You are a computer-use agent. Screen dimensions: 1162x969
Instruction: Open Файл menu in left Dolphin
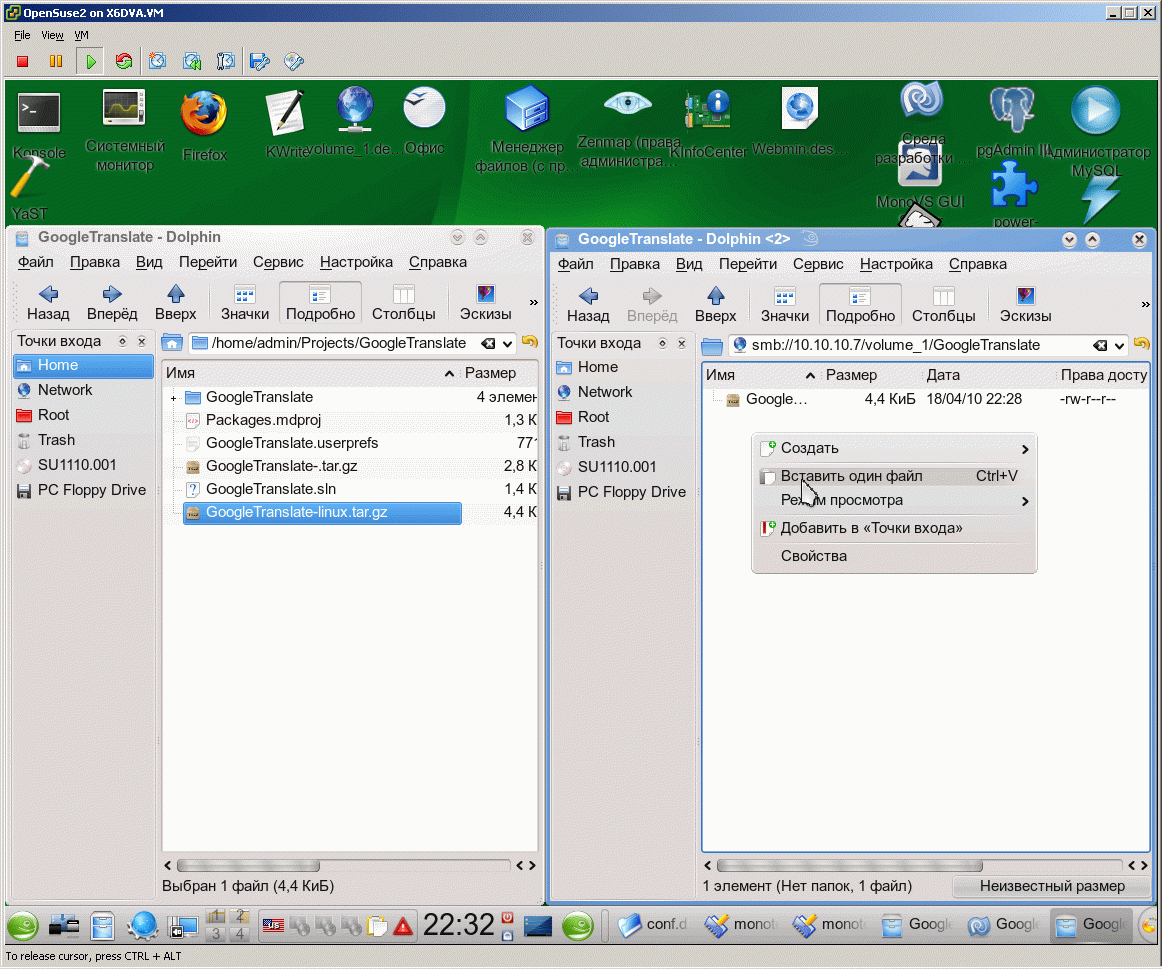tap(36, 262)
